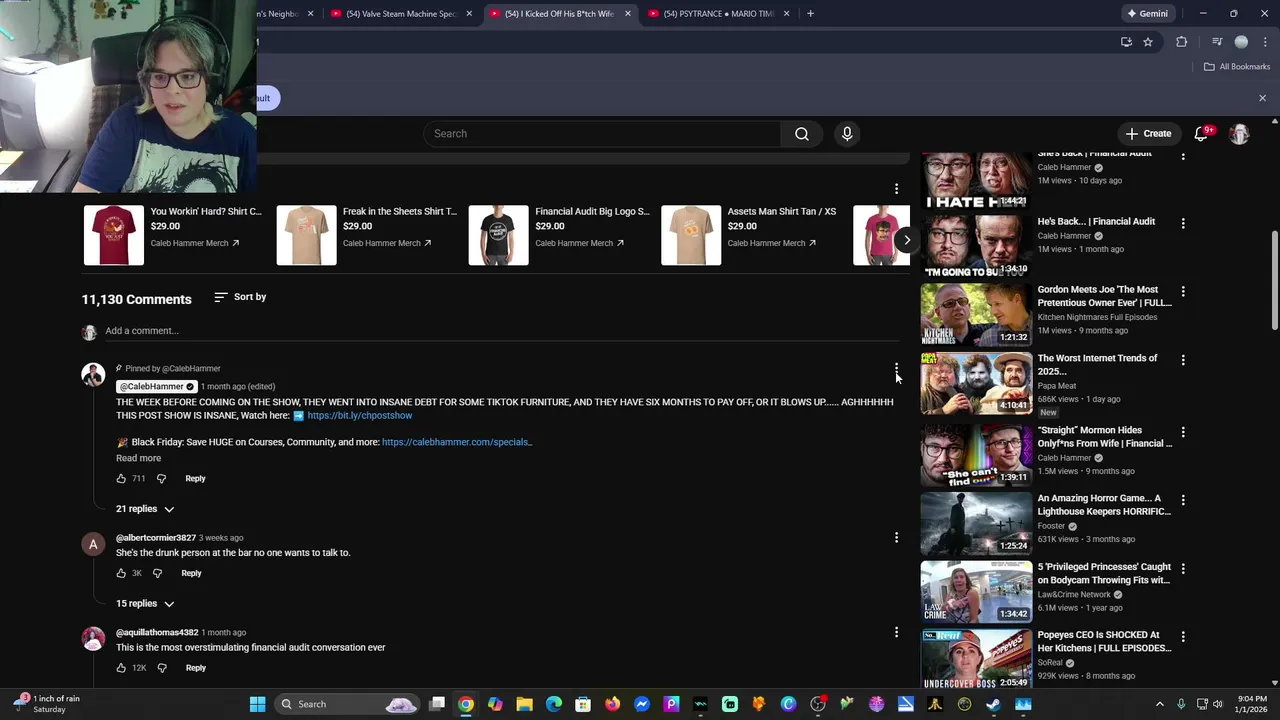1280x720 pixels.
Task: Open All Bookmarks folder
Action: tap(1237, 67)
